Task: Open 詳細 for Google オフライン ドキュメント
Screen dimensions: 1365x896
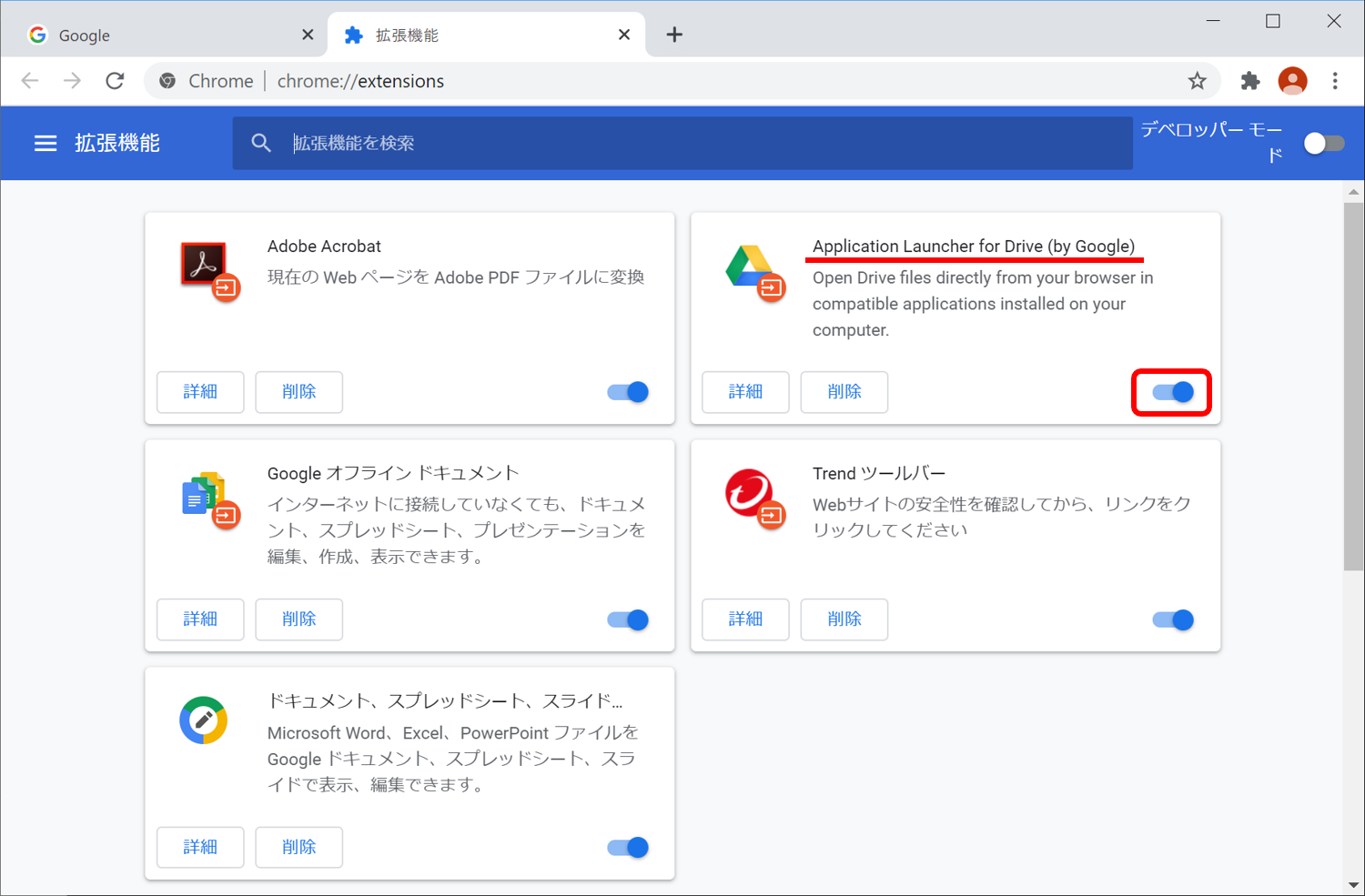Action: pyautogui.click(x=200, y=619)
